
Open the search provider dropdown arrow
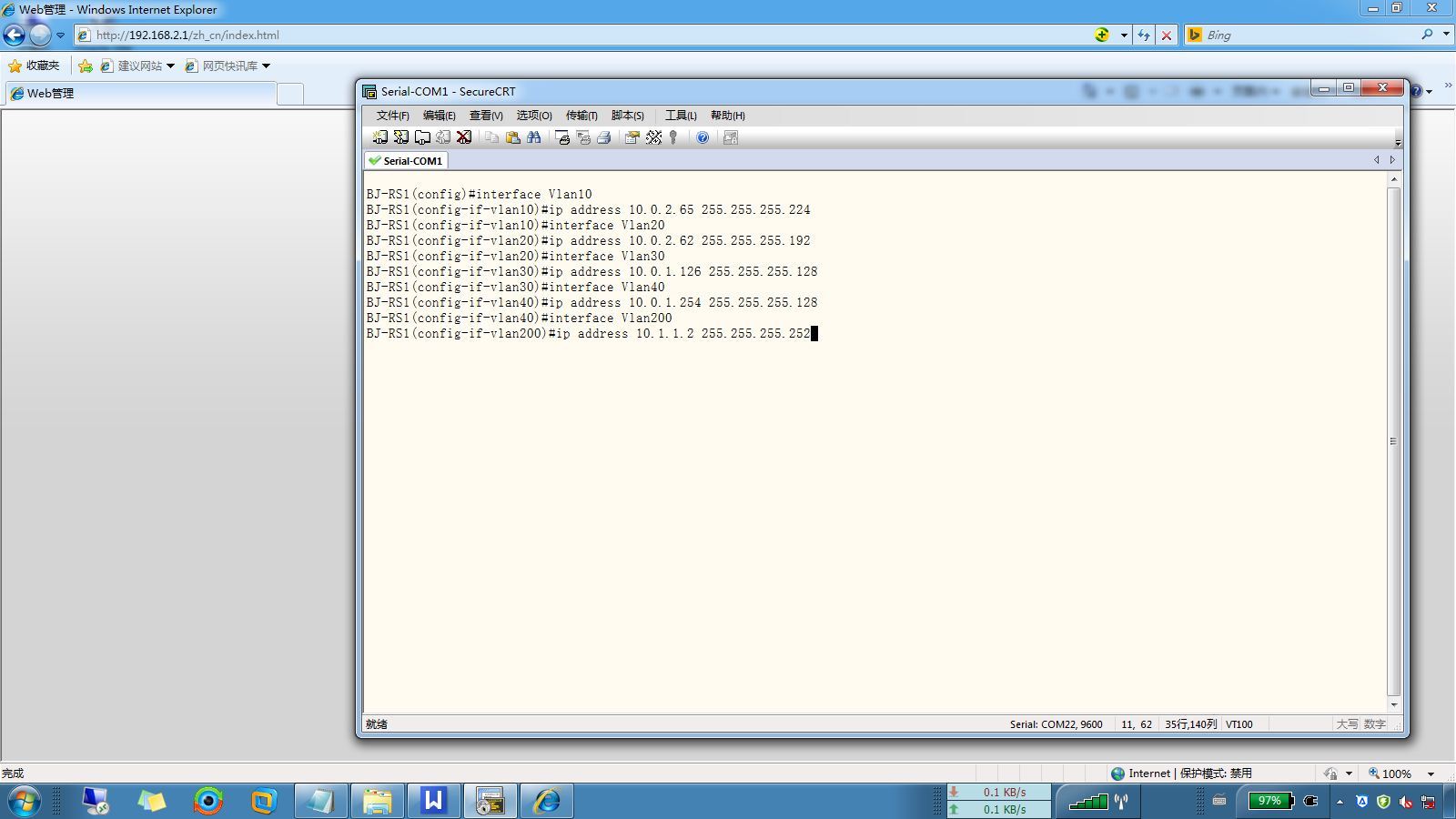click(x=1446, y=35)
